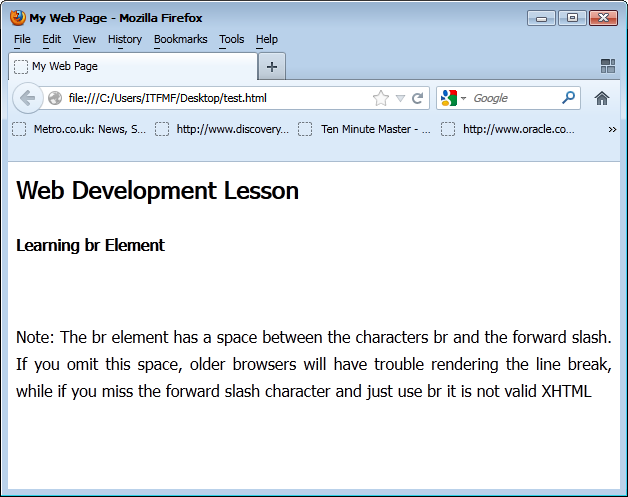628x497 pixels.
Task: Go to the Home page icon
Action: [x=602, y=98]
